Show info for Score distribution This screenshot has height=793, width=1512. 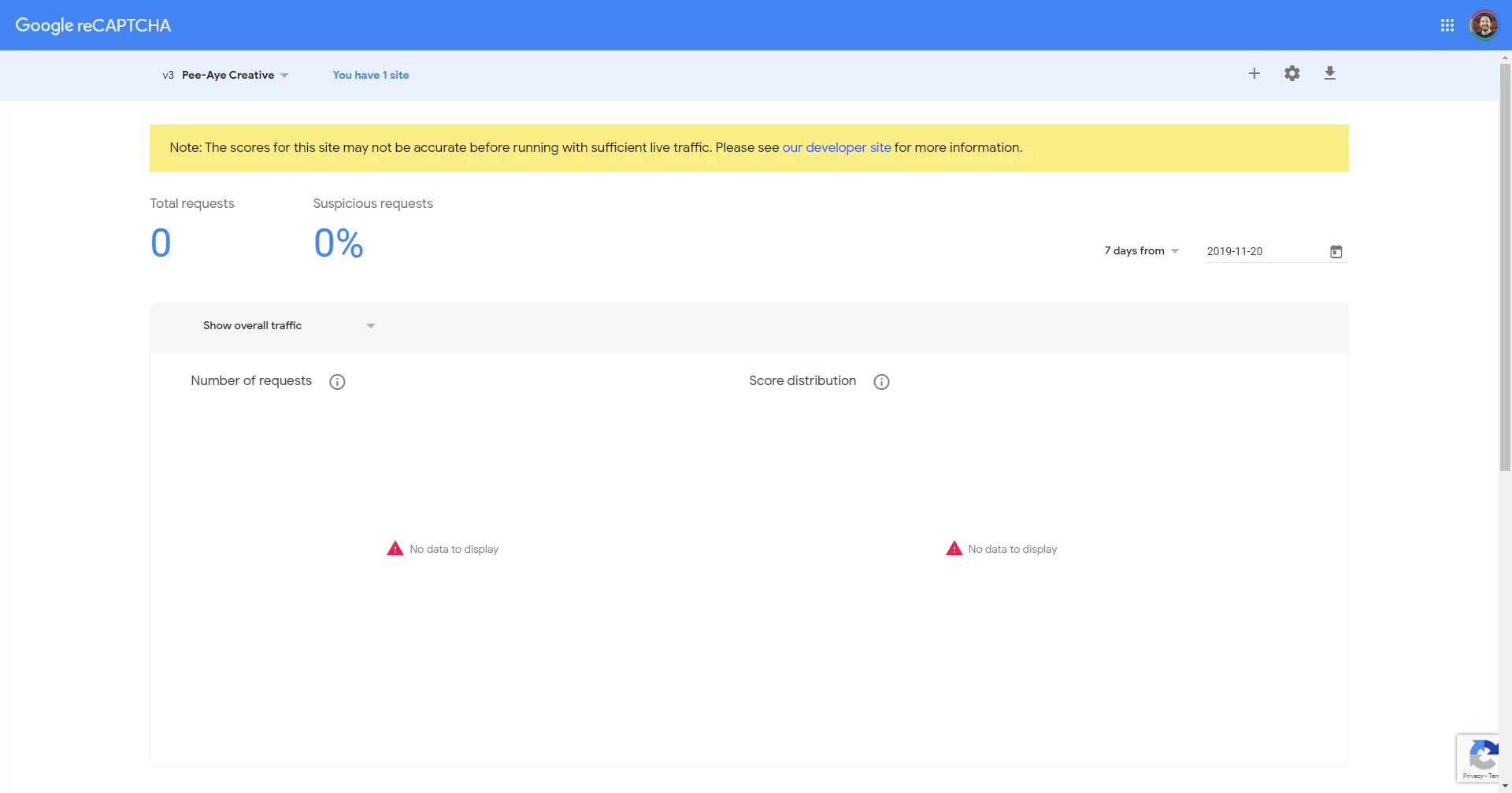click(881, 382)
